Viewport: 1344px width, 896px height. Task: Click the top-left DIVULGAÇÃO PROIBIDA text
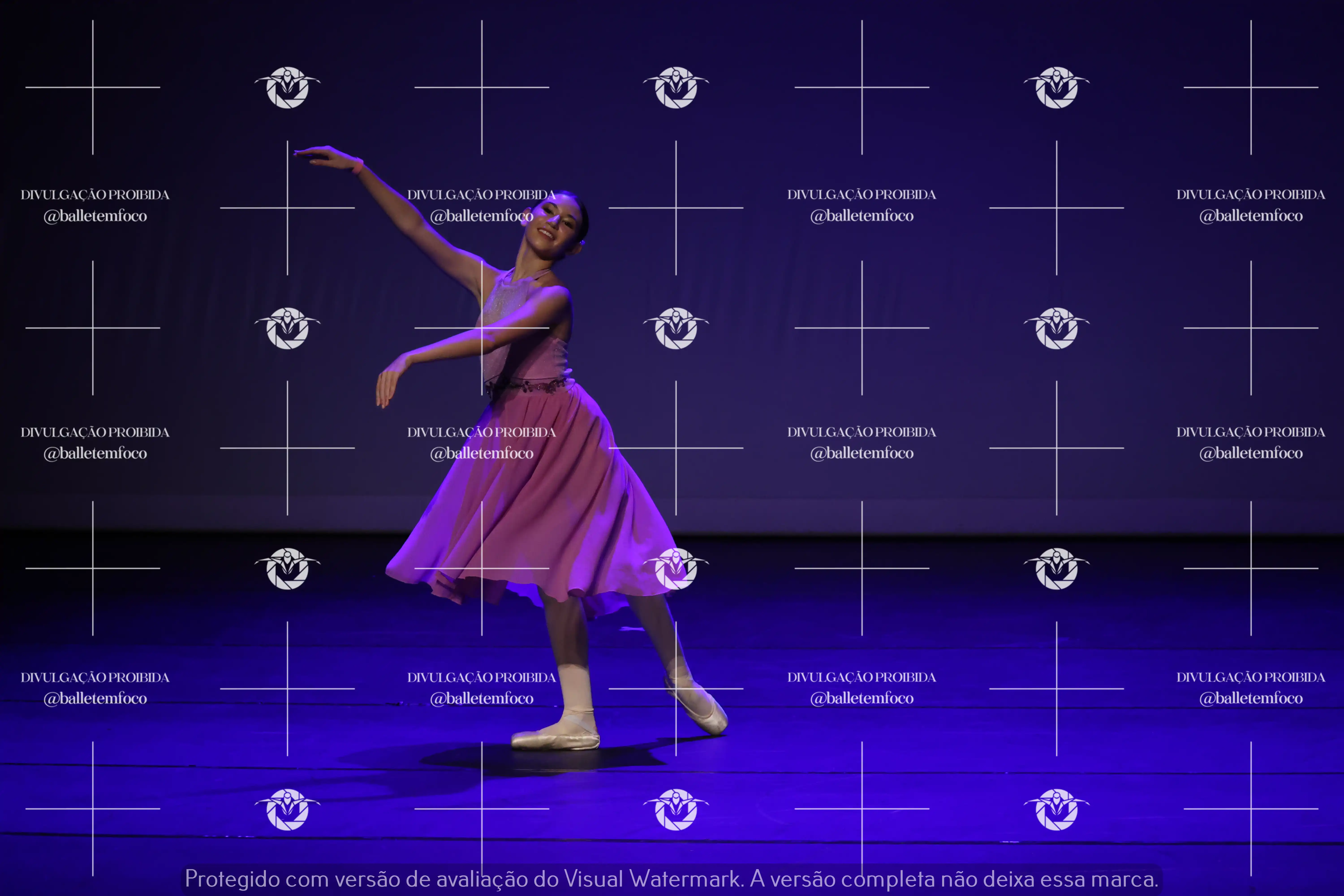tap(95, 195)
